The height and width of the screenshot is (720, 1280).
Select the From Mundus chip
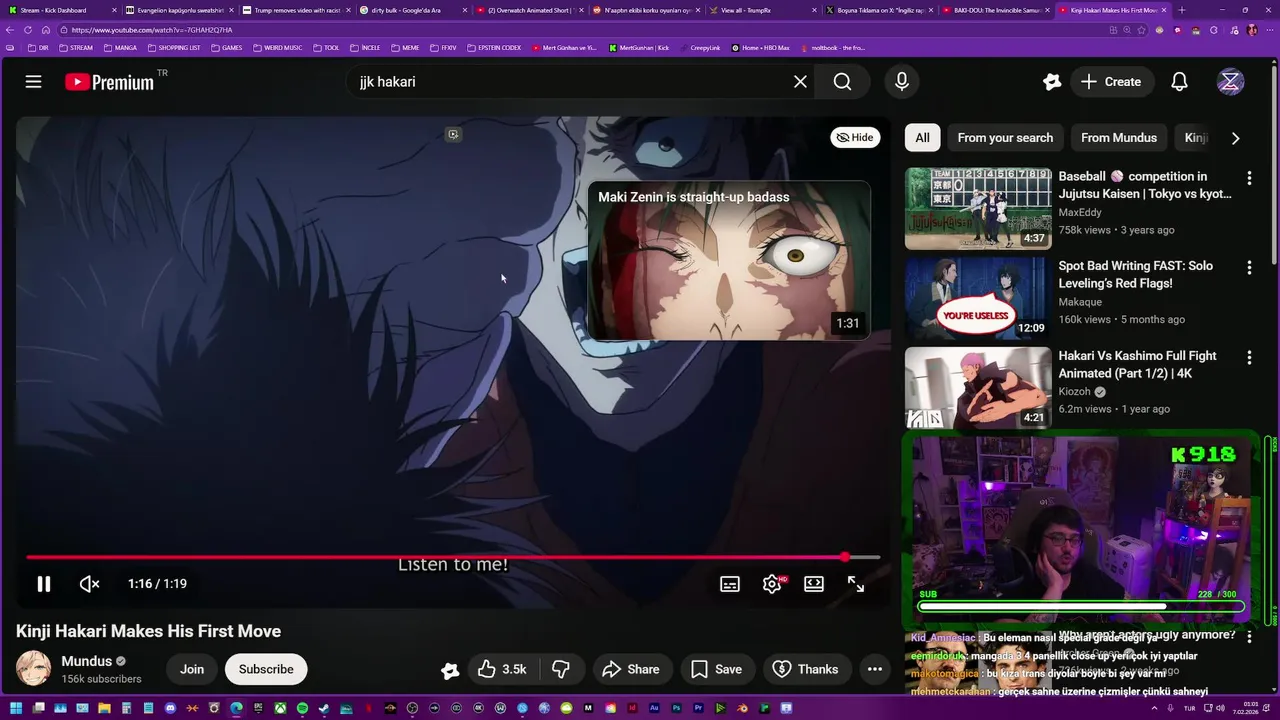point(1119,138)
